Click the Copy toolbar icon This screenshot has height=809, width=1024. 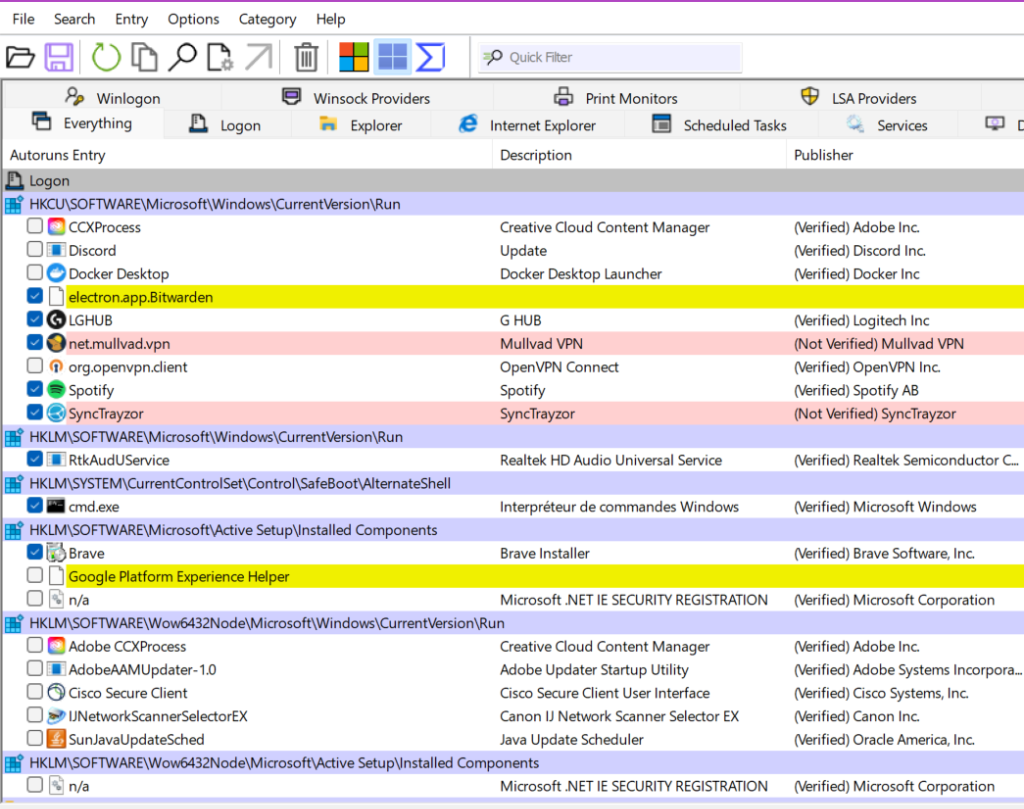point(144,57)
